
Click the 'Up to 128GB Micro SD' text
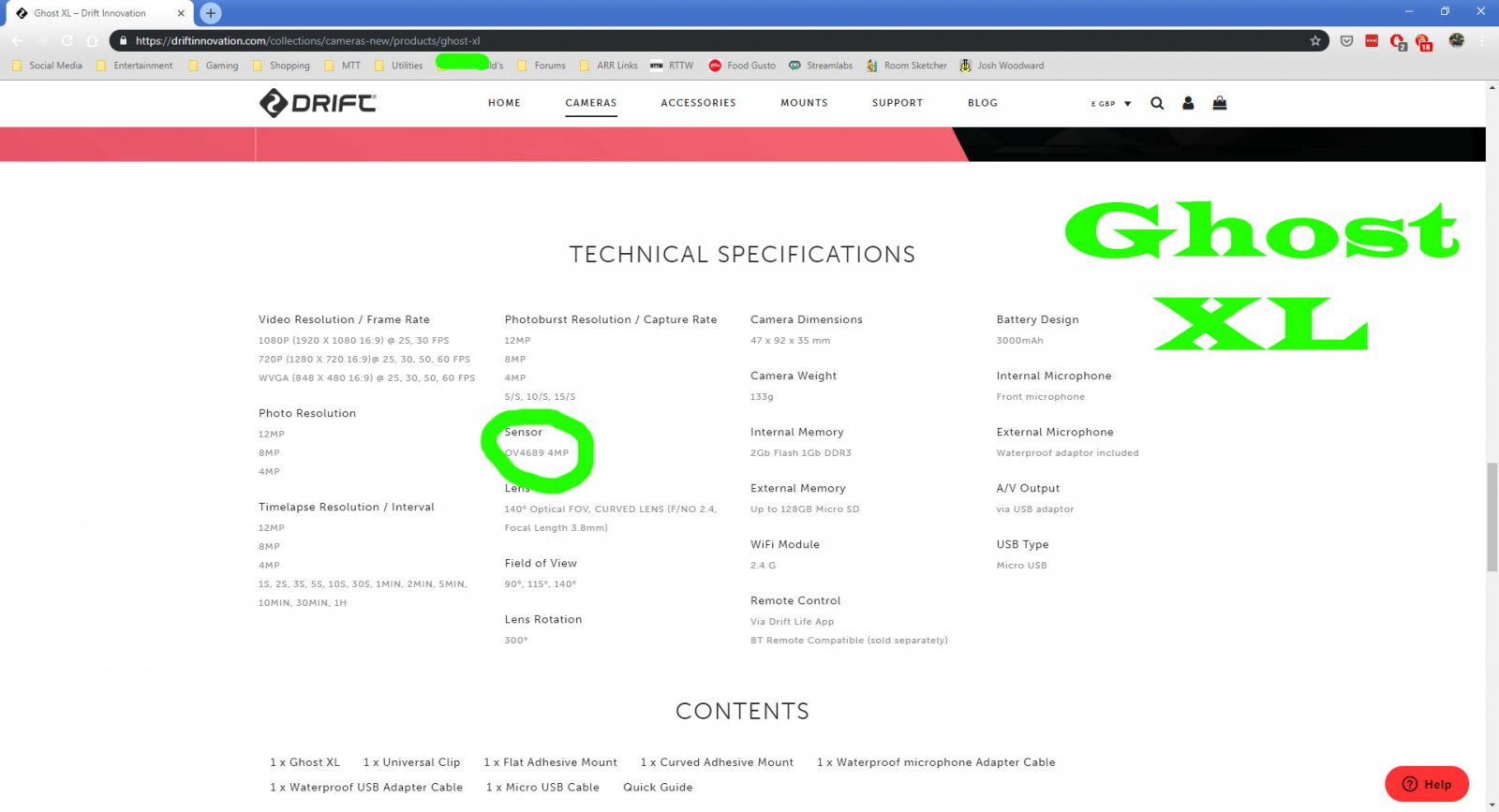(x=805, y=509)
